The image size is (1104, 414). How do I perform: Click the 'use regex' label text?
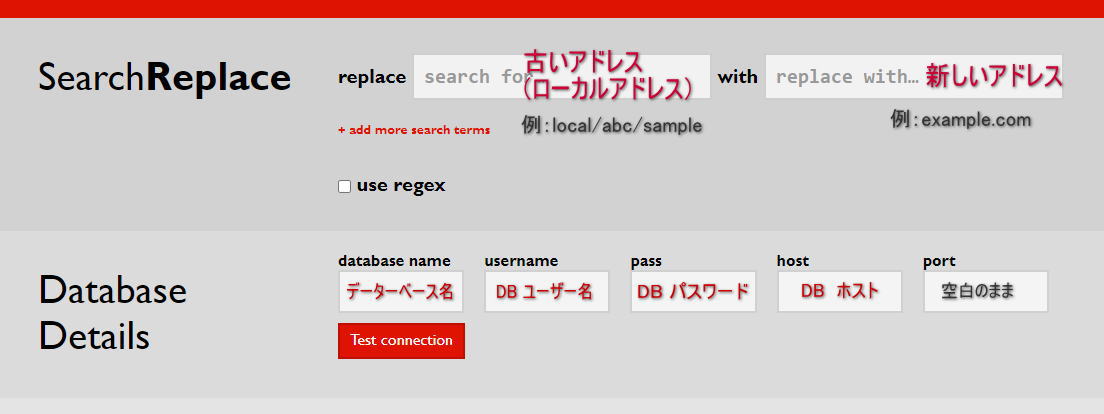point(401,186)
